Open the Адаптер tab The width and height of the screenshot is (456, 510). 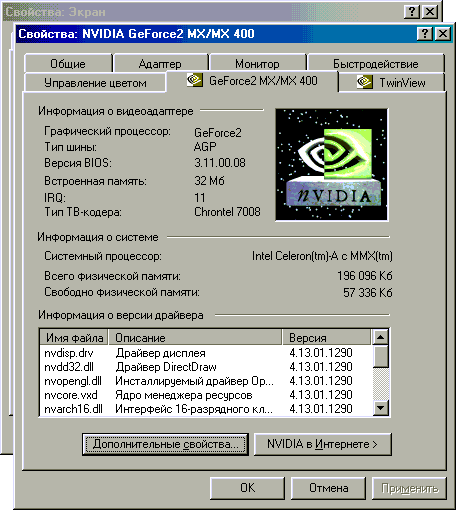click(160, 63)
